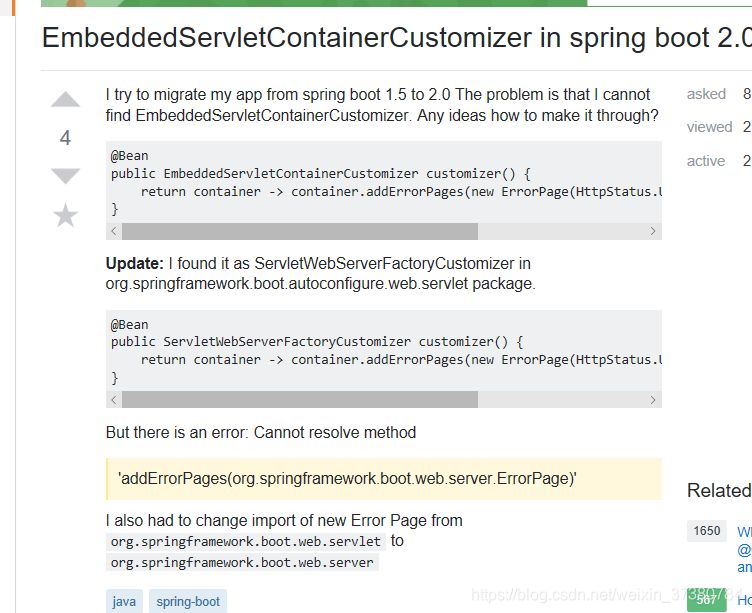Click the left arrow of first code scrollbar

click(114, 231)
